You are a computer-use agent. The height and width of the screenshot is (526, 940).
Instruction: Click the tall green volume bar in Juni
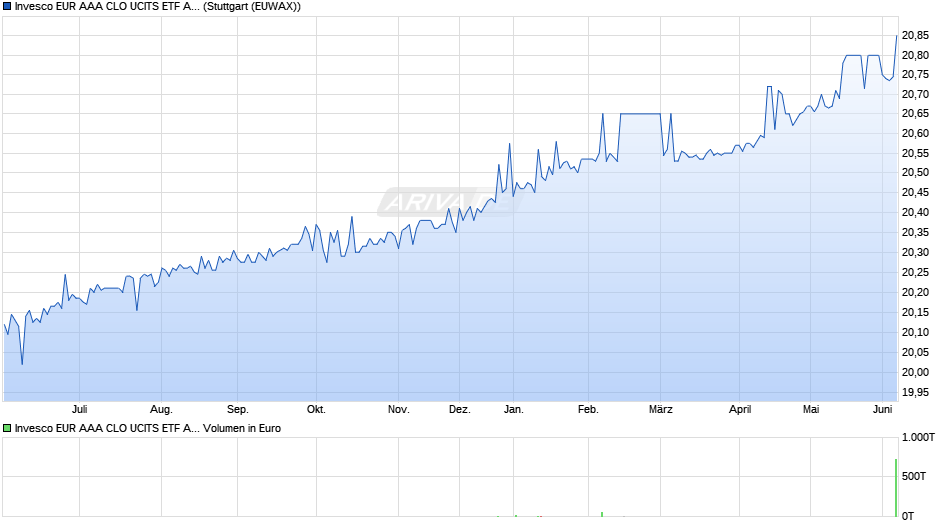click(896, 488)
